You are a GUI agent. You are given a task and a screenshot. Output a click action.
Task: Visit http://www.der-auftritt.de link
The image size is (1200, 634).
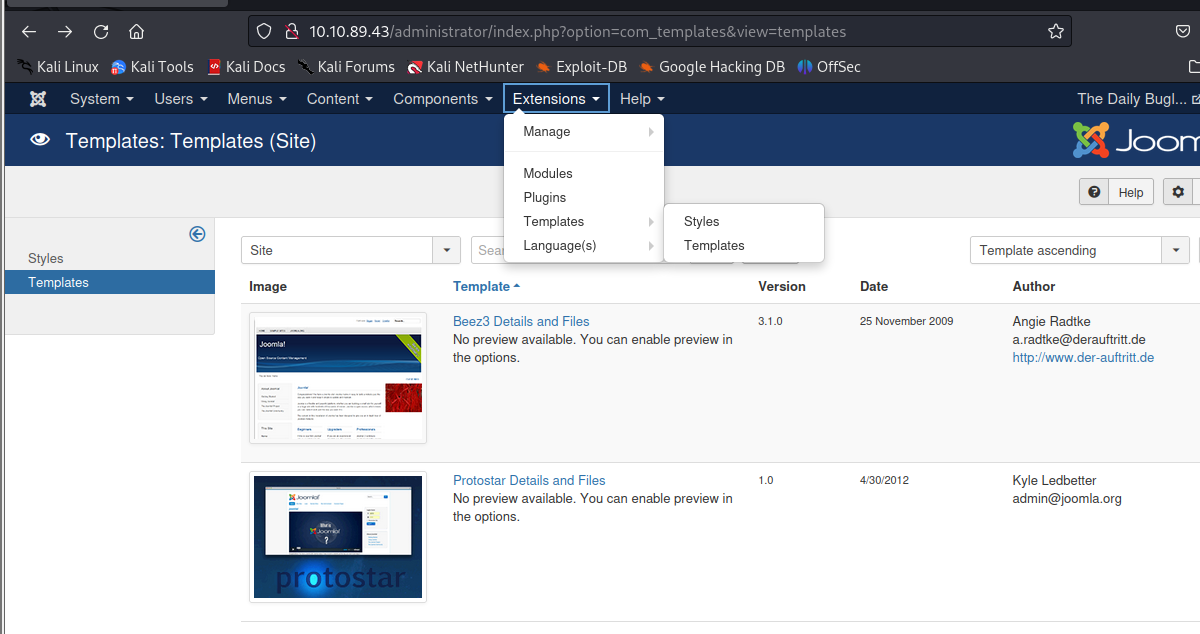coord(1083,357)
